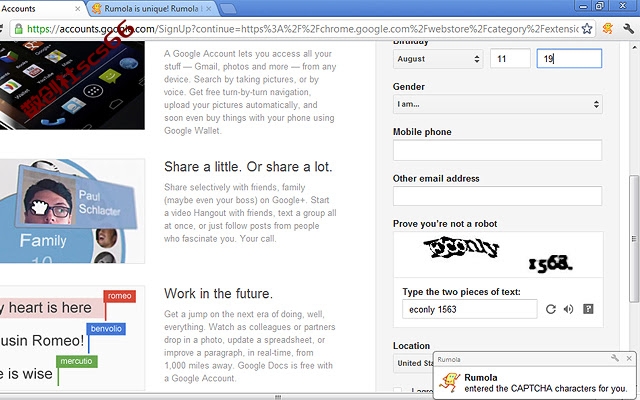The height and width of the screenshot is (400, 640).
Task: Bookmark this page with the star icon
Action: pos(587,29)
